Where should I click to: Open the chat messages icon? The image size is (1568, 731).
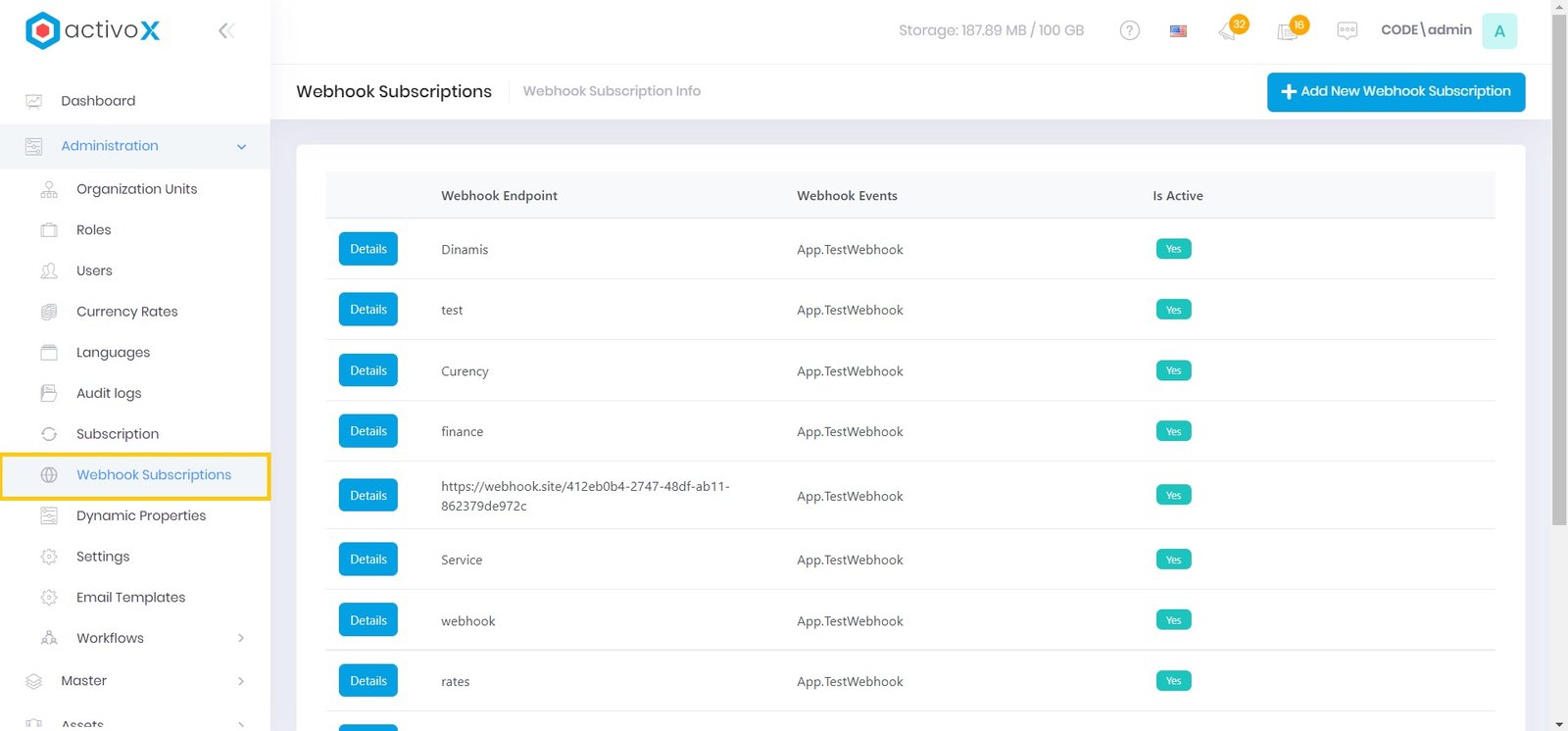[x=1347, y=30]
